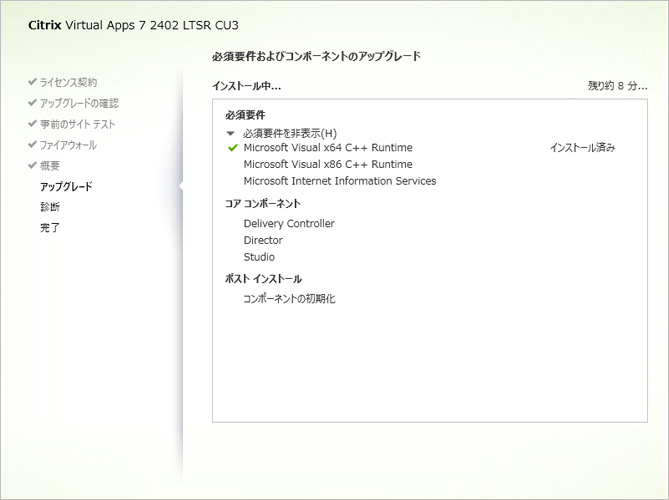Click the checkmark beside 事前のサイト テスト

[x=32, y=124]
